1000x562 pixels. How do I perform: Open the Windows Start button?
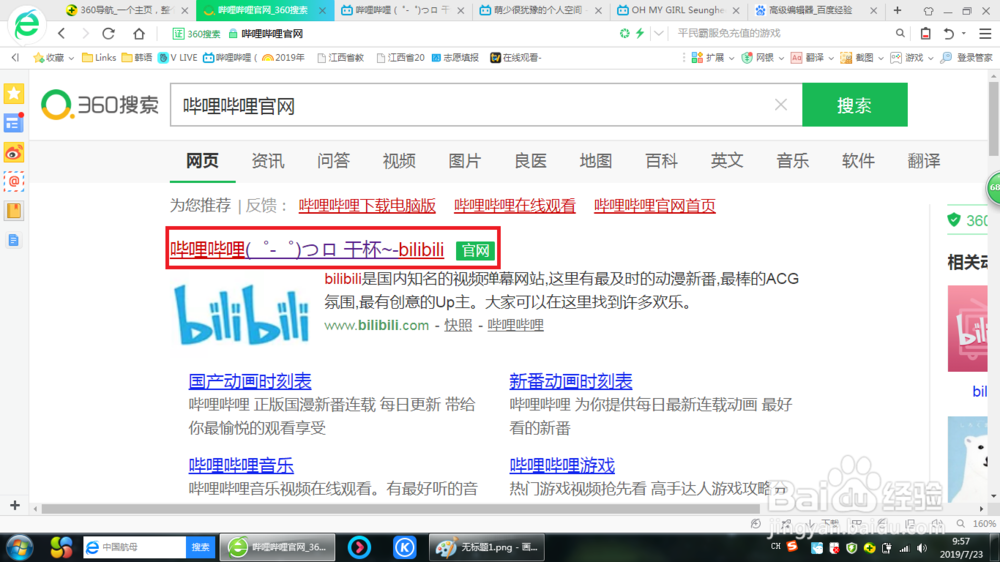(19, 547)
